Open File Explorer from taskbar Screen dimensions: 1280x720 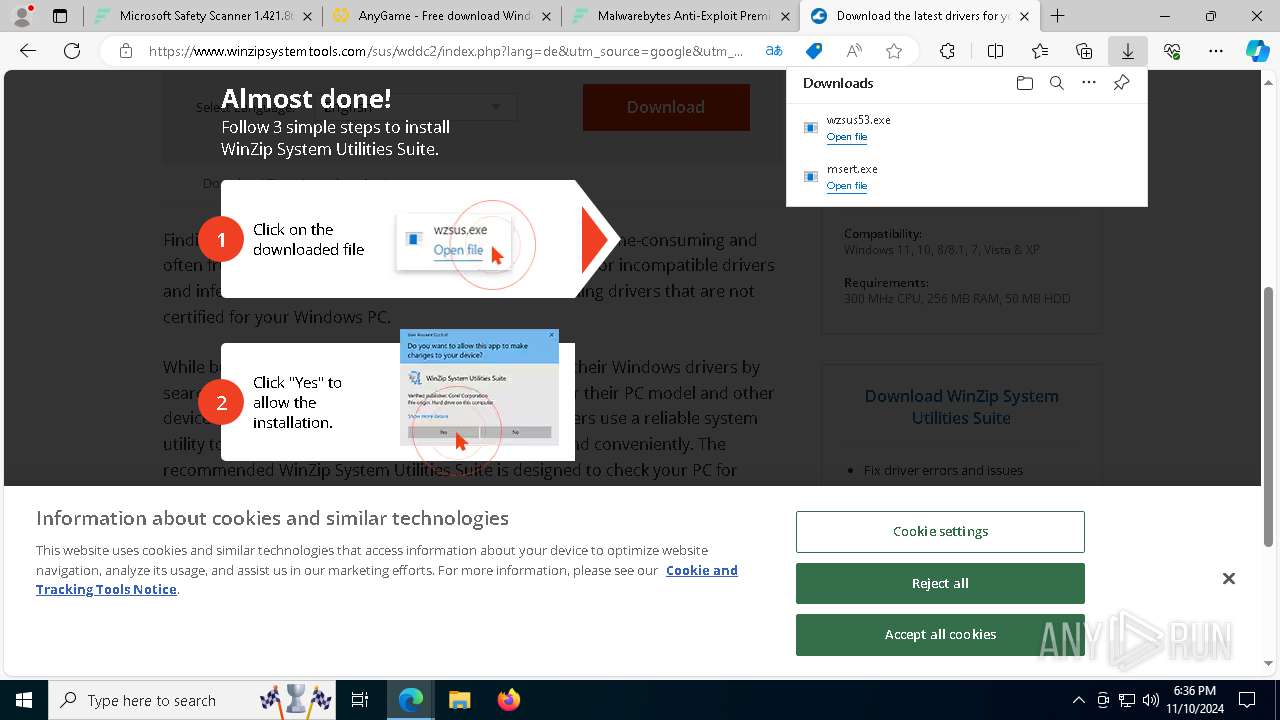click(x=460, y=700)
